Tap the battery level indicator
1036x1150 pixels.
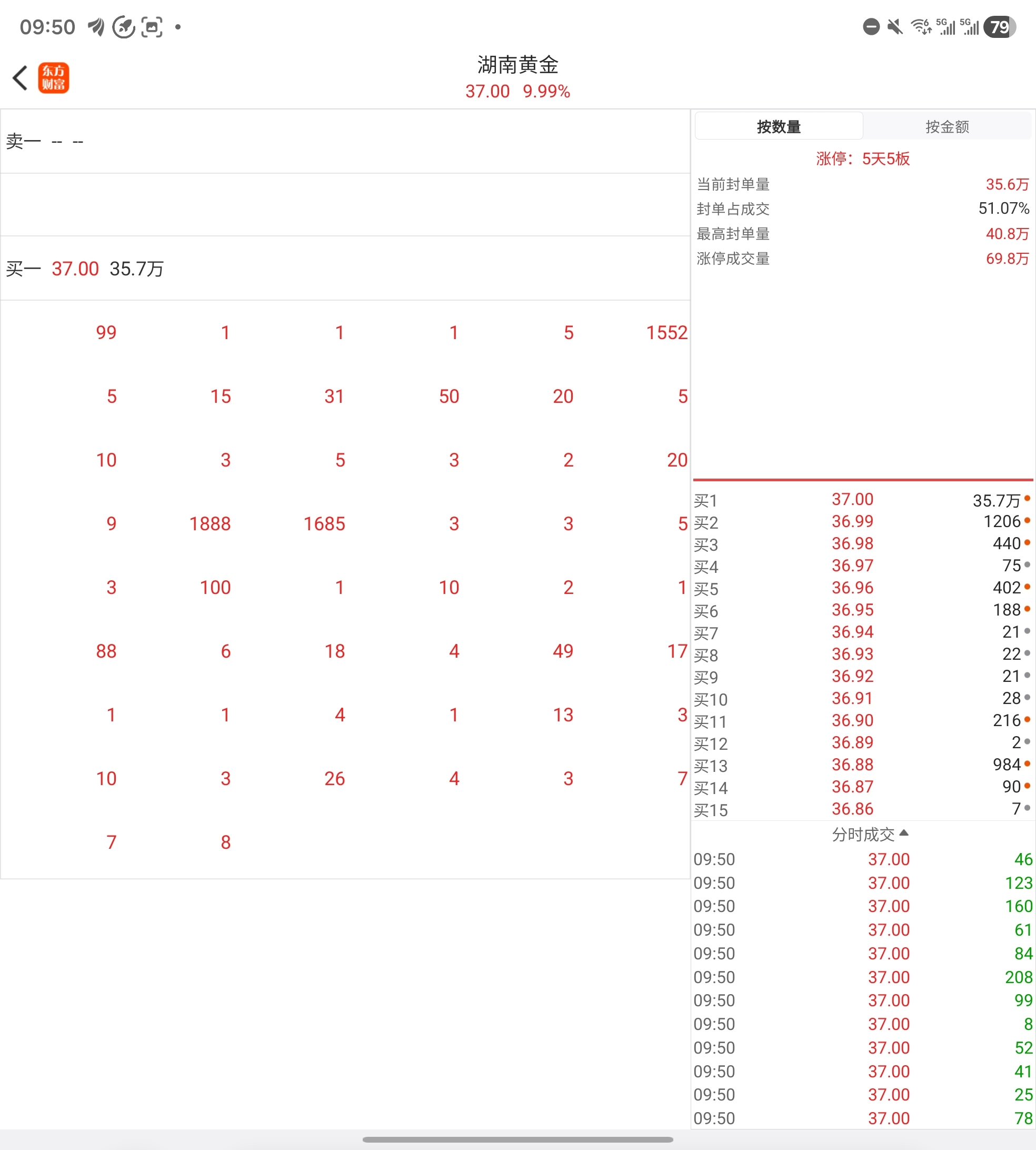point(1002,27)
